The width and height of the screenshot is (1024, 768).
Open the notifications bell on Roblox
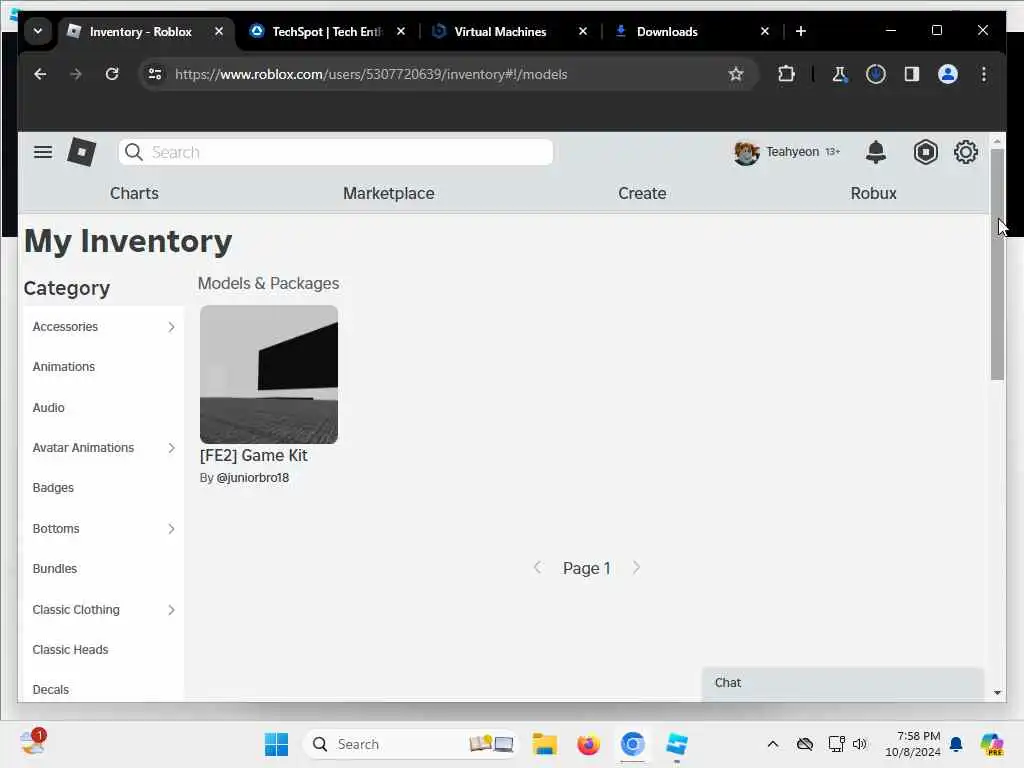(876, 152)
